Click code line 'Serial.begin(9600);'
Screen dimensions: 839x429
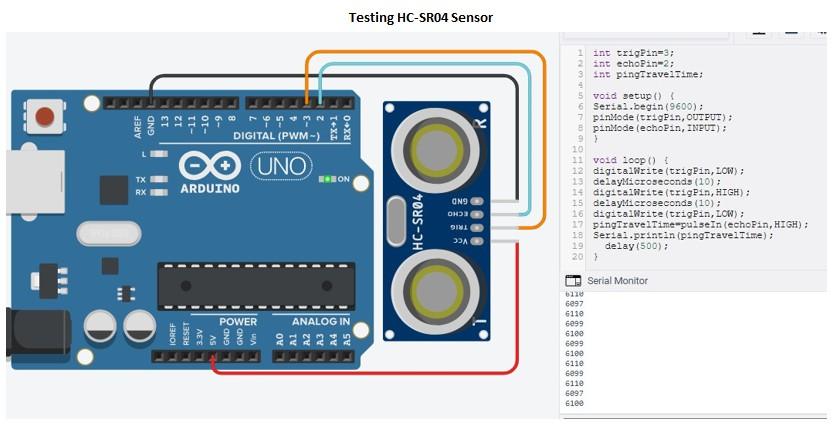tap(648, 106)
